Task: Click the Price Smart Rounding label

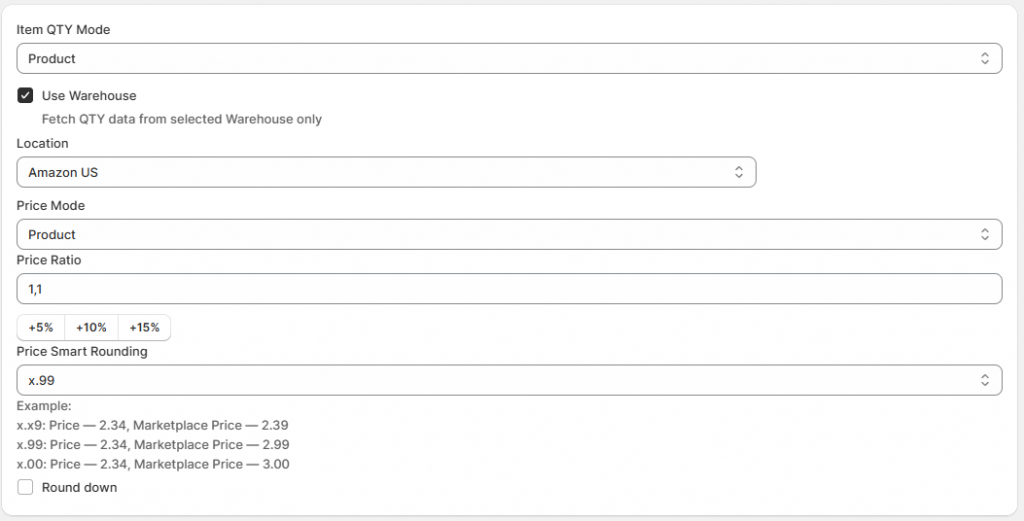Action: tap(82, 351)
